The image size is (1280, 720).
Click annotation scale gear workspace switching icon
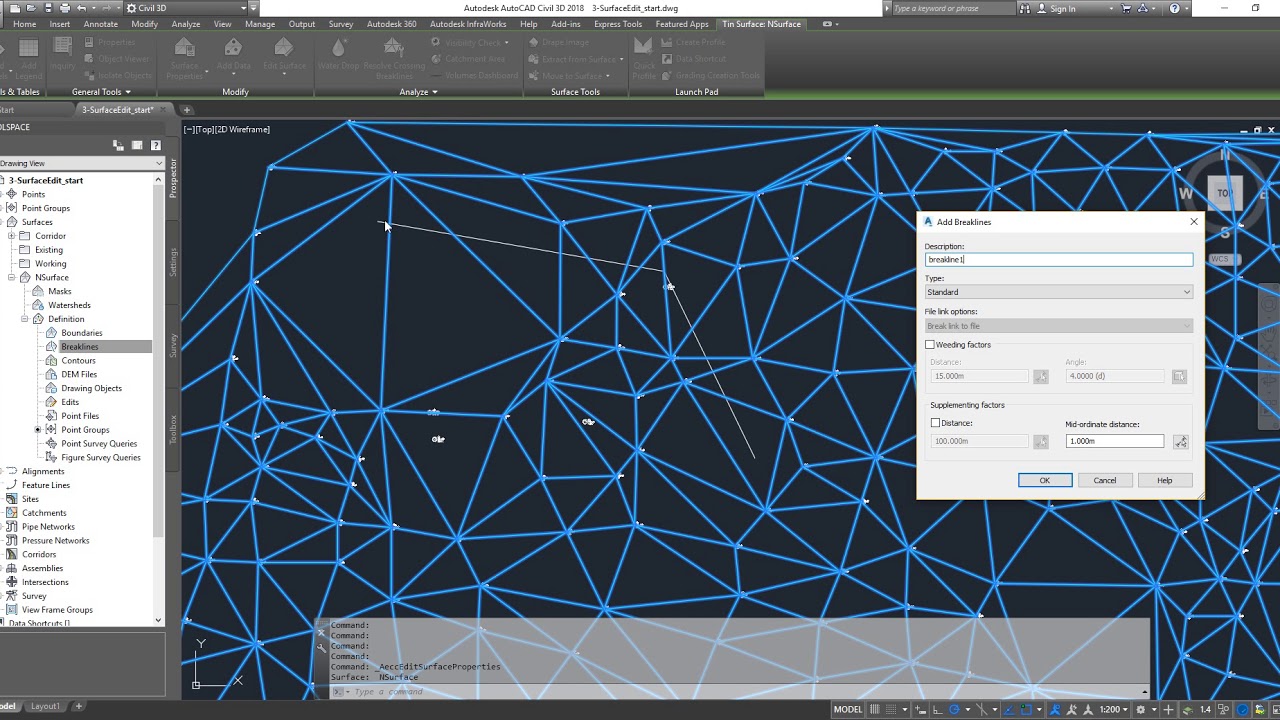point(1140,709)
